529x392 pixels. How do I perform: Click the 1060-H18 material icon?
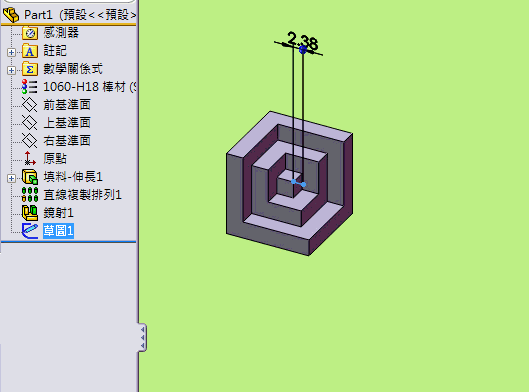click(x=30, y=87)
